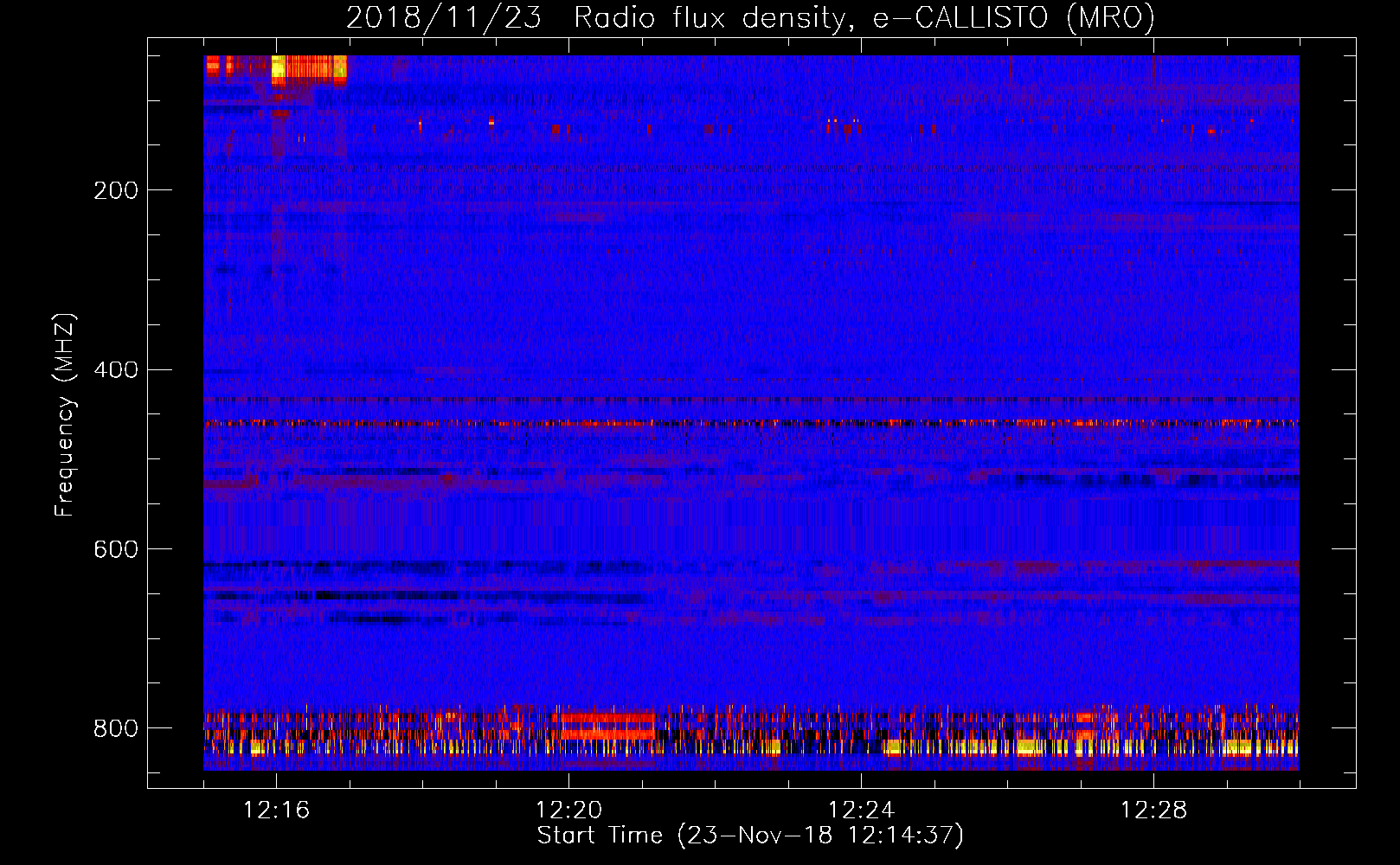Click the 12:24 time tick label
Screen dimensions: 1400x865
[861, 811]
